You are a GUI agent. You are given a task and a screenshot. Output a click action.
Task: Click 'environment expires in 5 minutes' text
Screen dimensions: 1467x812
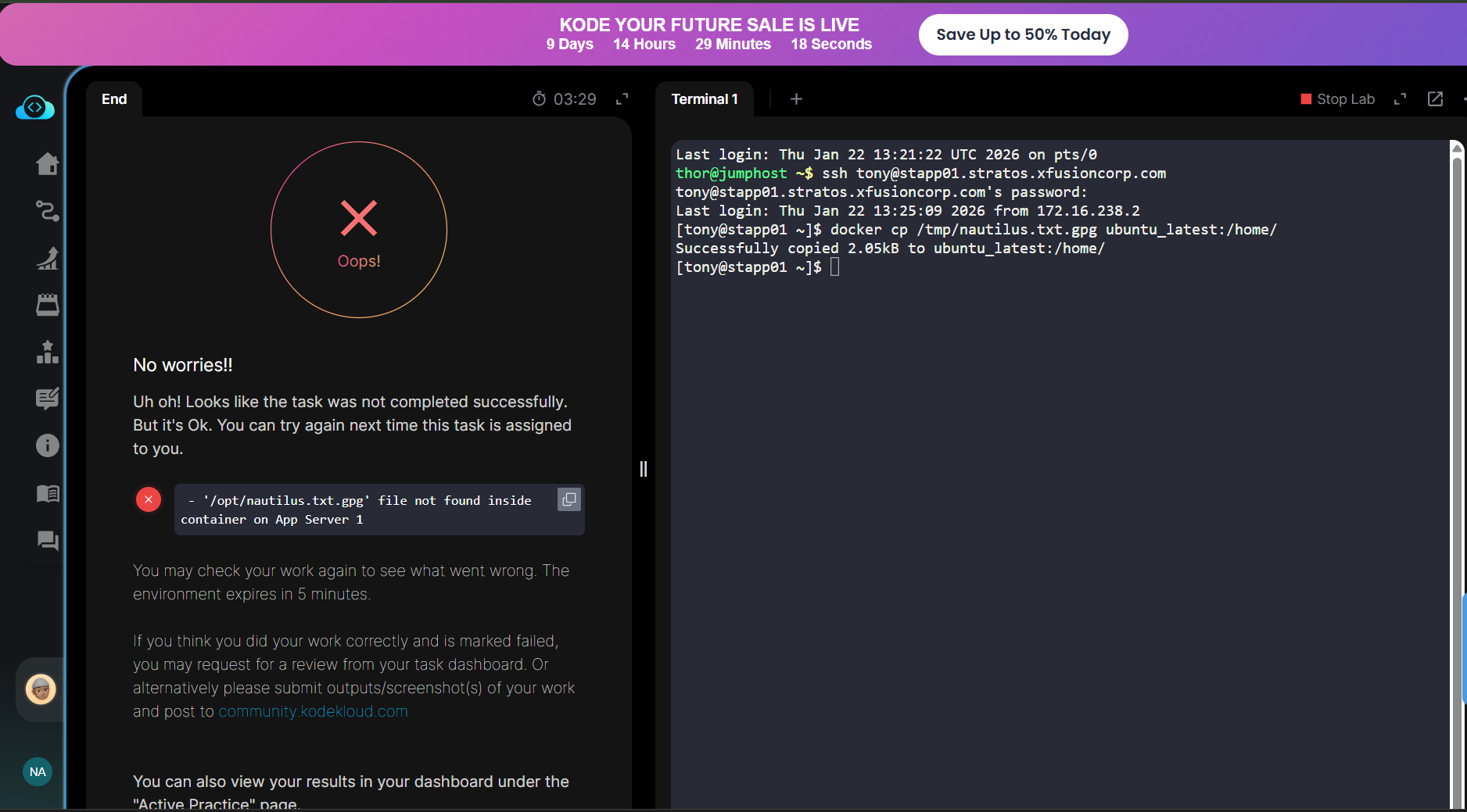251,594
